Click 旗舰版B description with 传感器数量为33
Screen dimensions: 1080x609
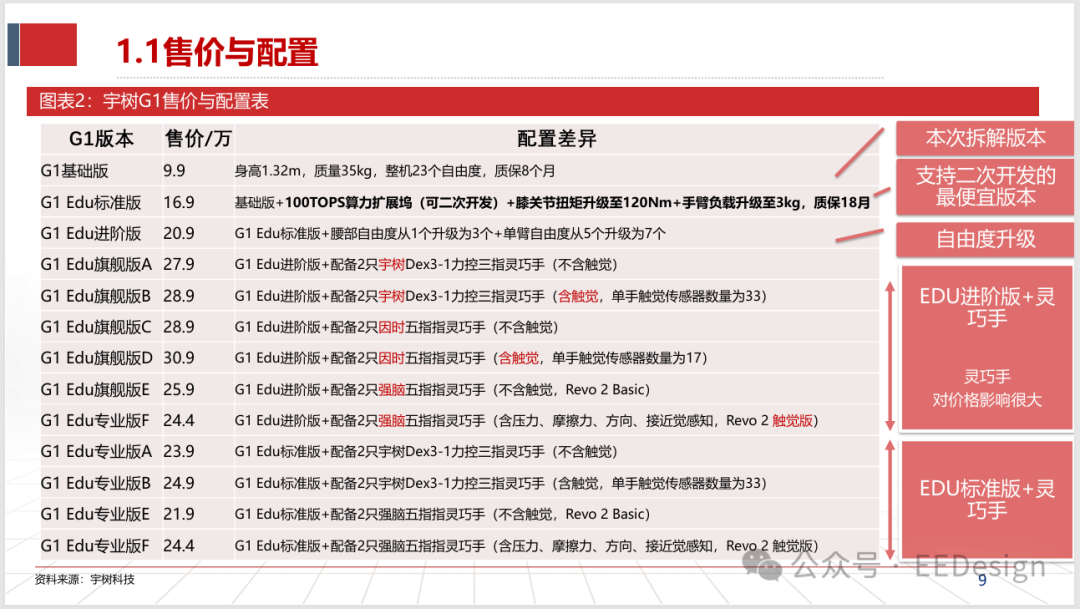coord(501,296)
